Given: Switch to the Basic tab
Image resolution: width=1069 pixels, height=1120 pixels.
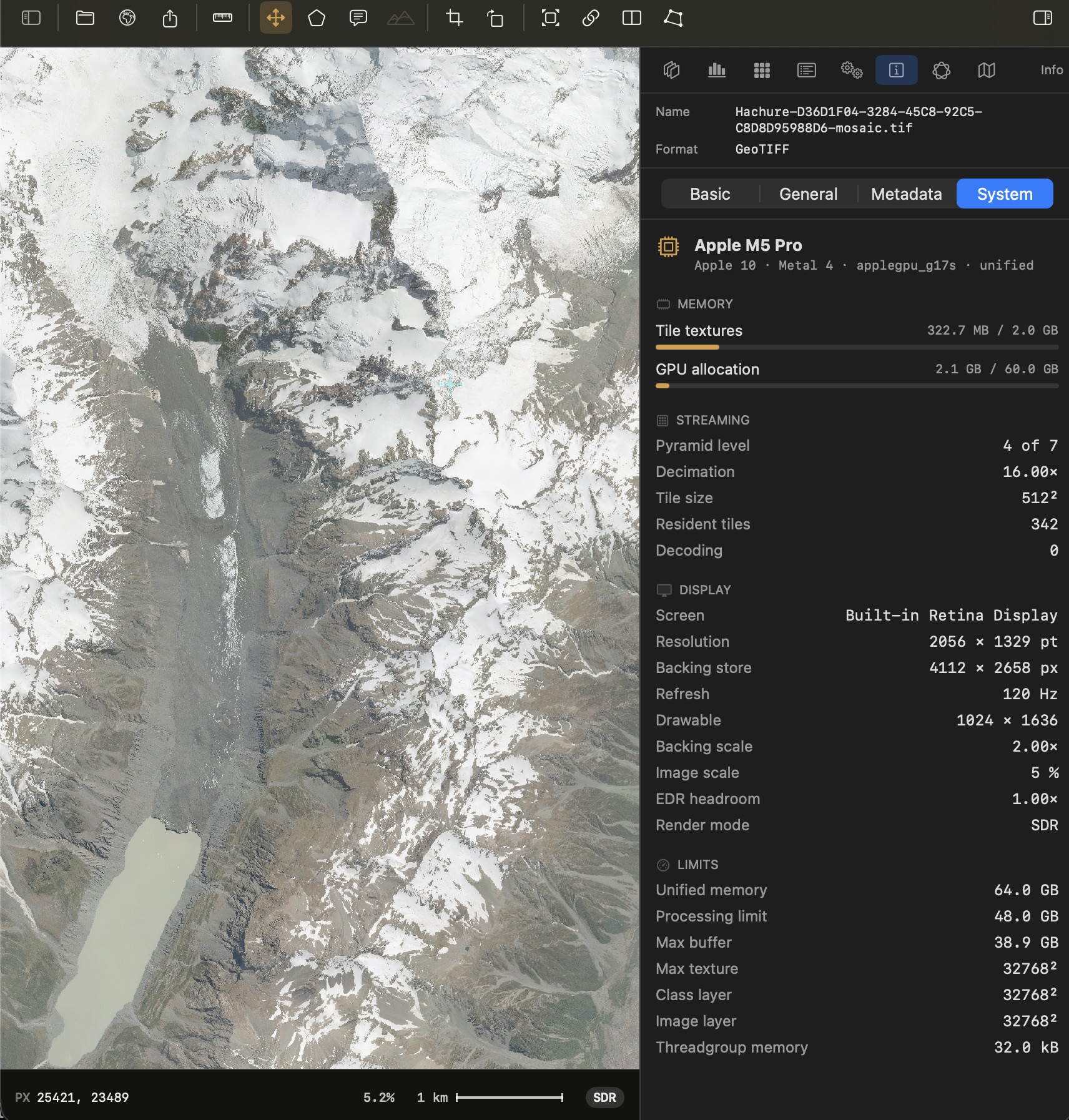Looking at the screenshot, I should pos(710,194).
